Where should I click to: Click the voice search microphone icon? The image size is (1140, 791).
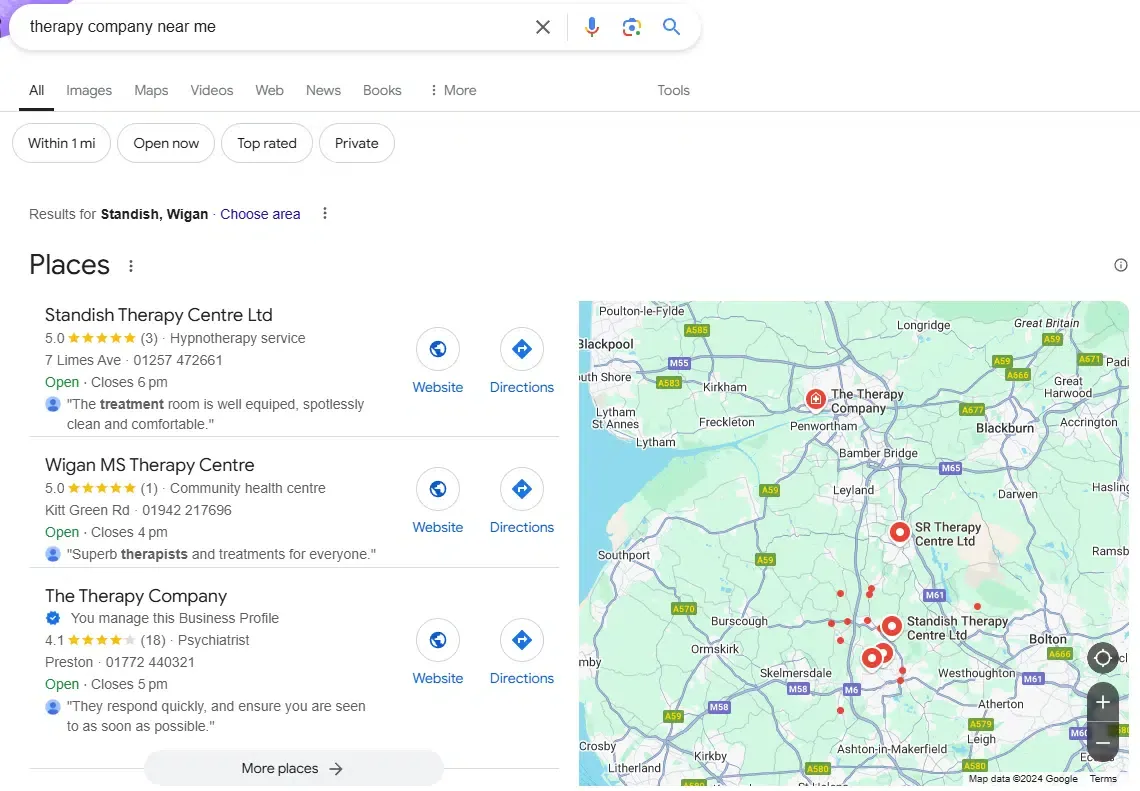592,27
